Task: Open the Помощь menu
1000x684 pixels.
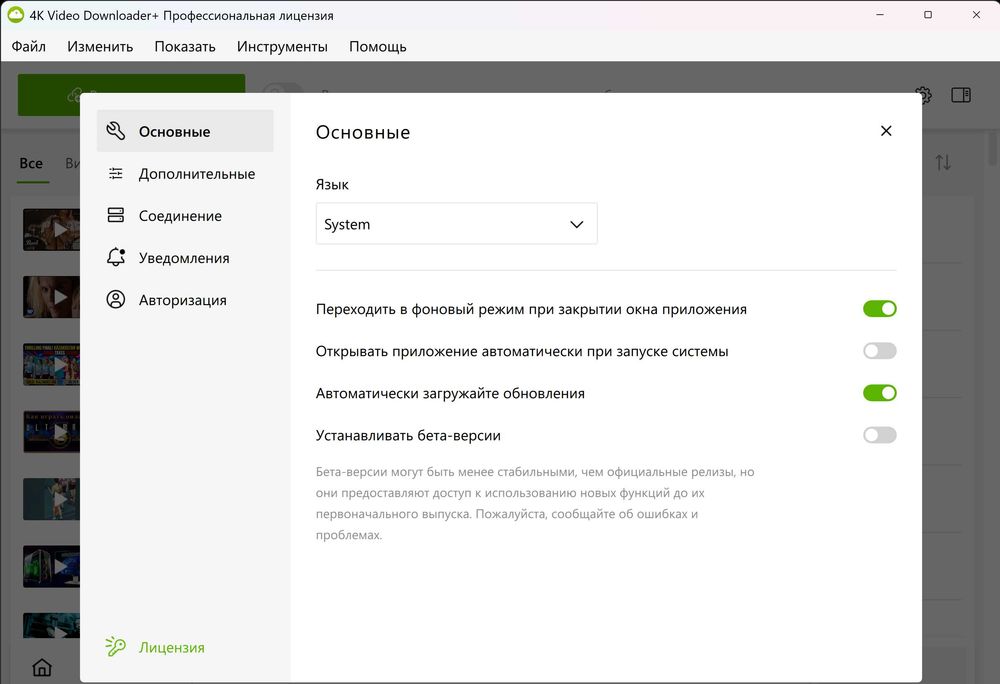Action: pyautogui.click(x=378, y=47)
